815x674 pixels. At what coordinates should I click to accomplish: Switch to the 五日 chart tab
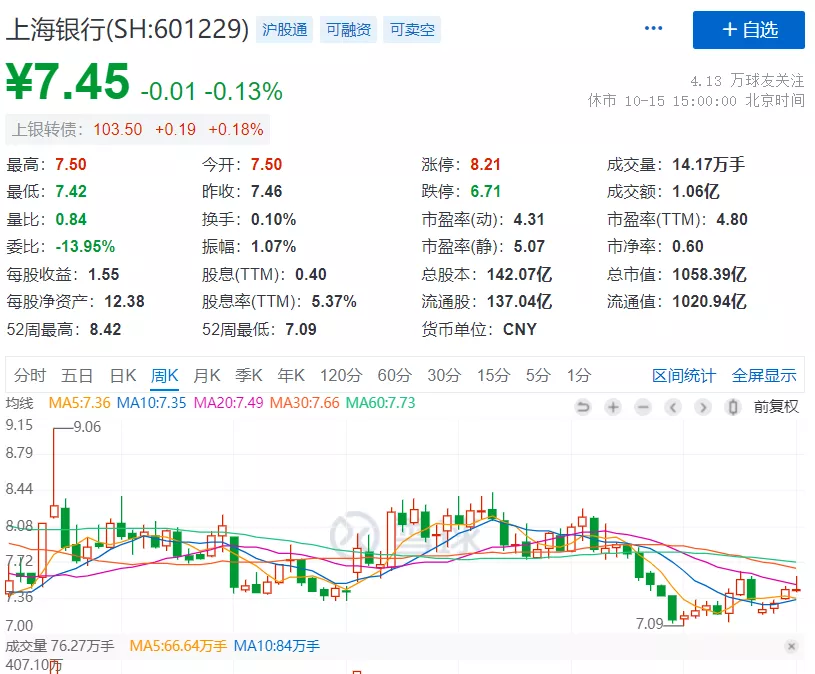tap(77, 375)
